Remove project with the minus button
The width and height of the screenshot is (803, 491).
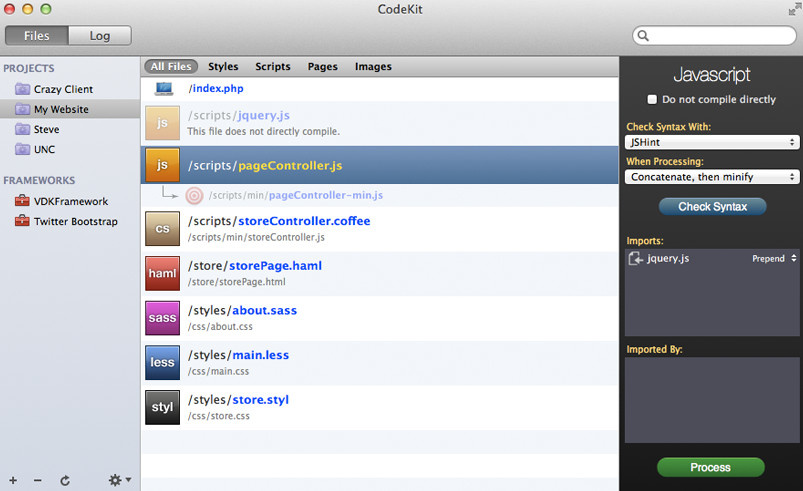pyautogui.click(x=37, y=480)
